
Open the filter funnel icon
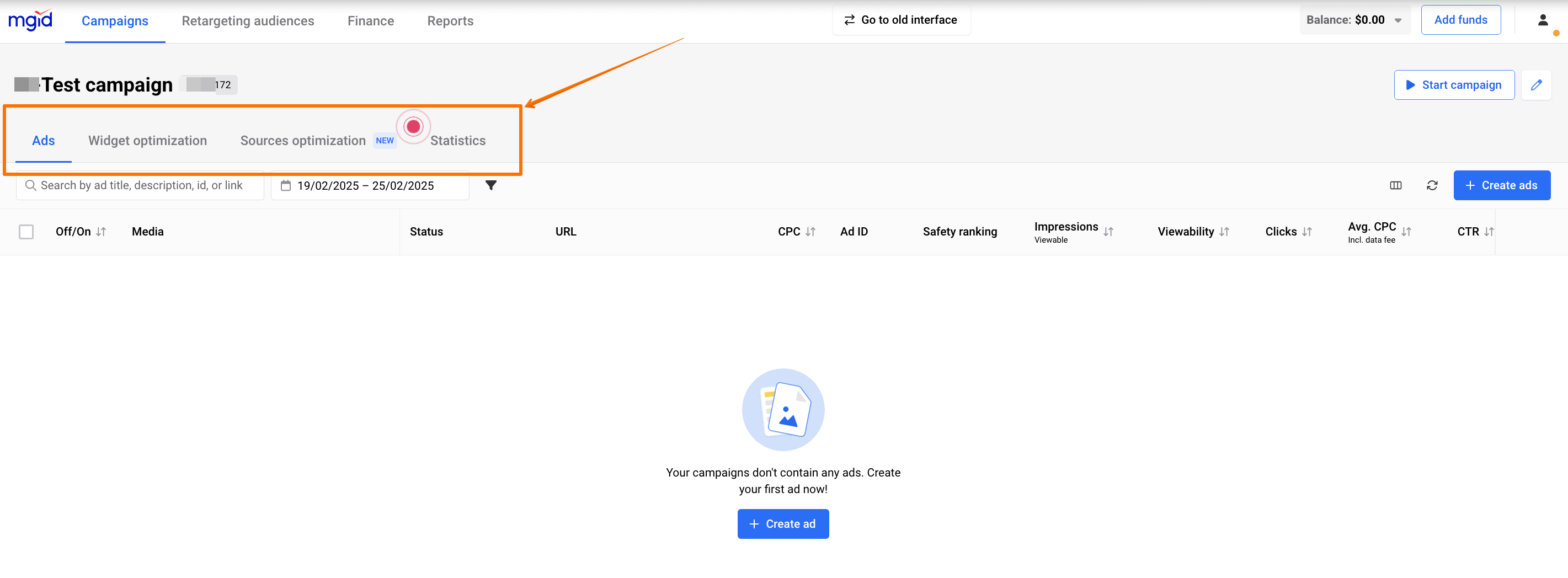[x=490, y=185]
